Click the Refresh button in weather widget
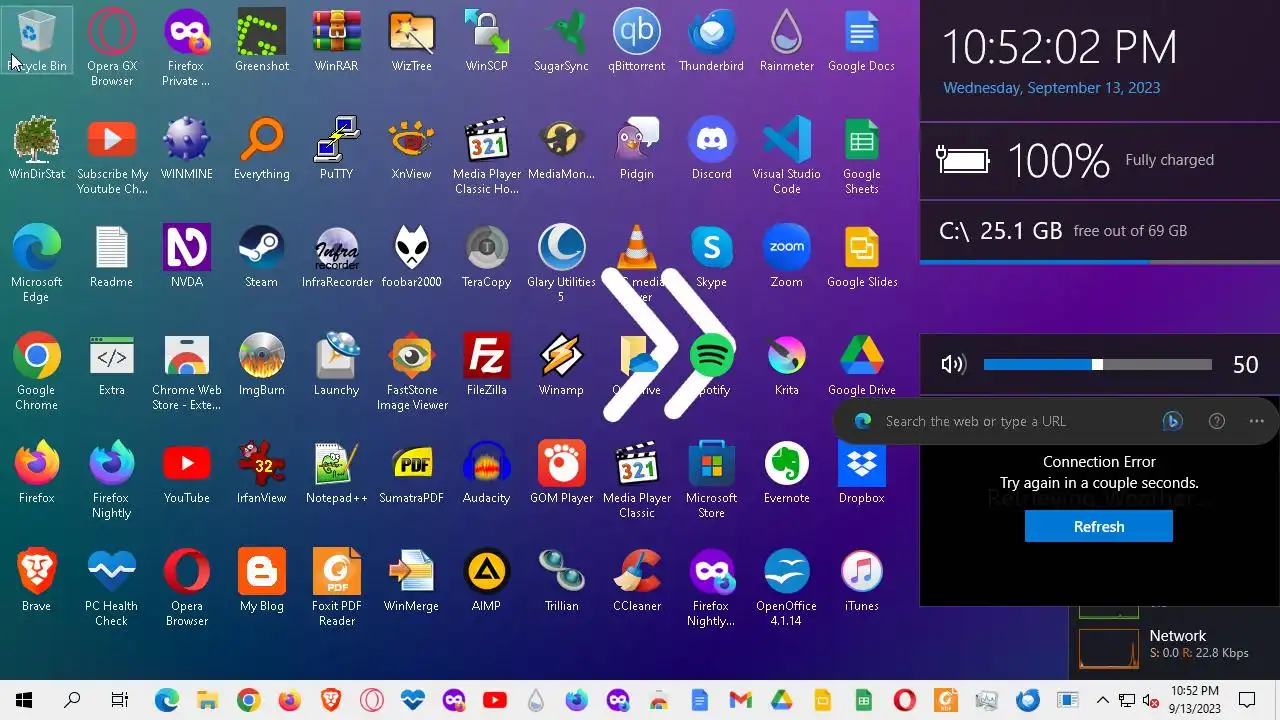Image resolution: width=1280 pixels, height=720 pixels. click(1099, 526)
